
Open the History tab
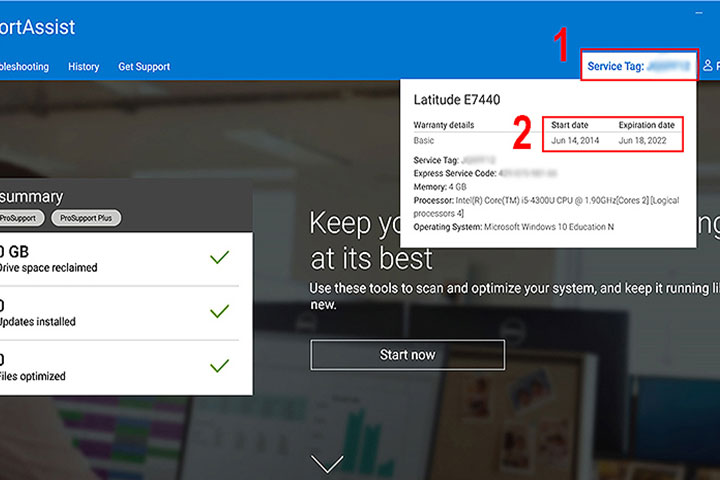click(x=84, y=67)
